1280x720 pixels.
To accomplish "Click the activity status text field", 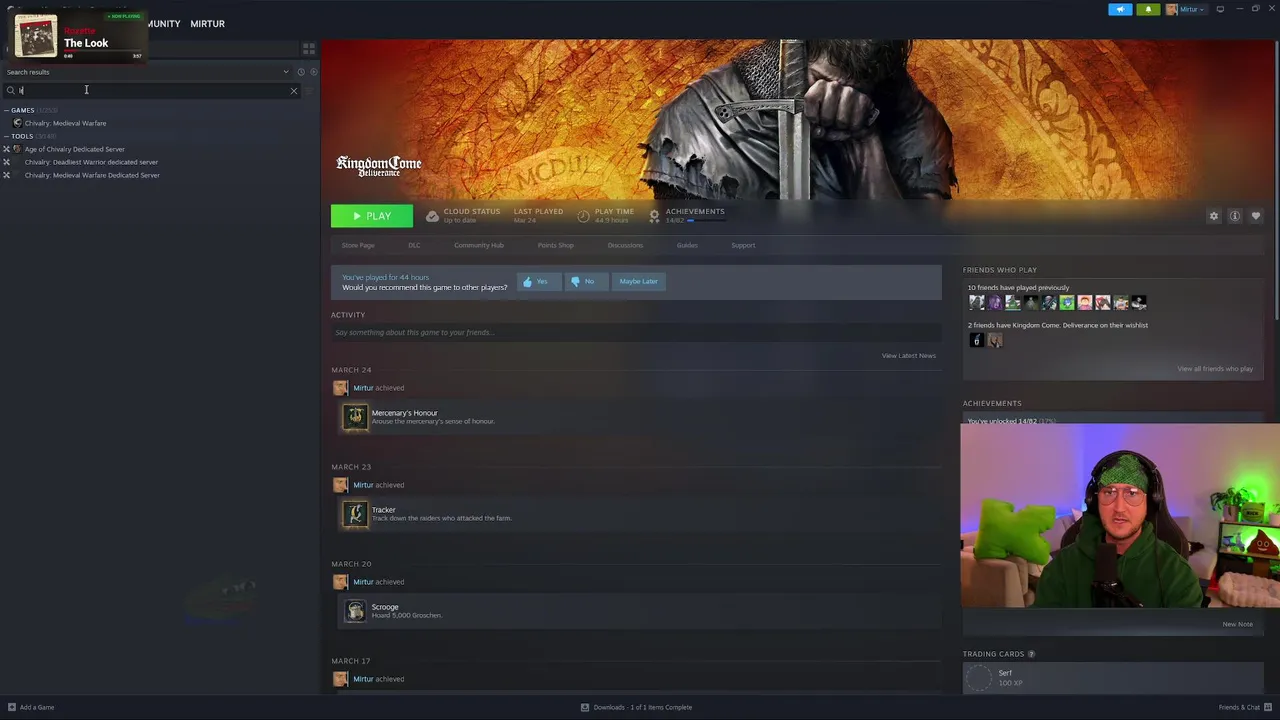I will tap(636, 332).
